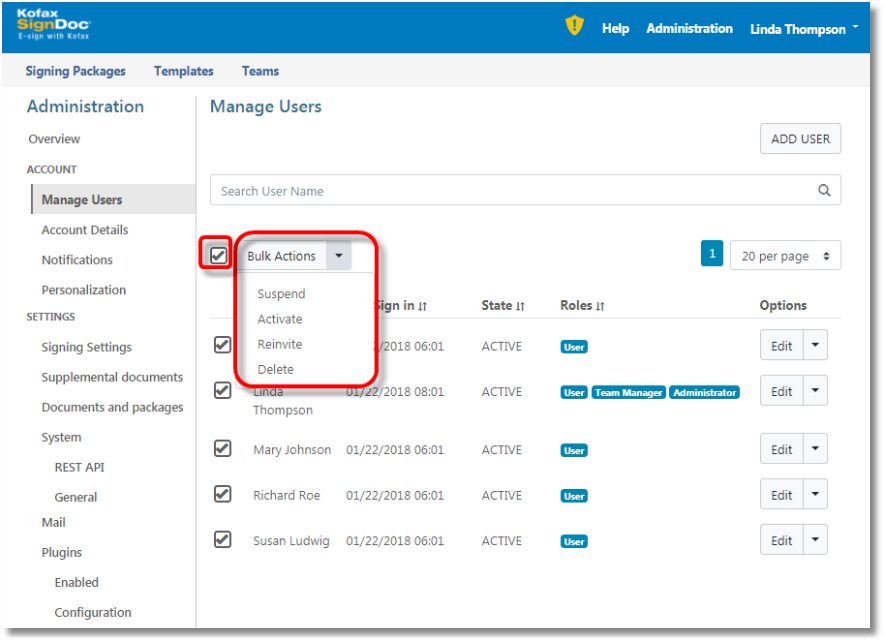Expand the Bulk Actions dropdown arrow
The width and height of the screenshot is (884, 642).
(339, 256)
